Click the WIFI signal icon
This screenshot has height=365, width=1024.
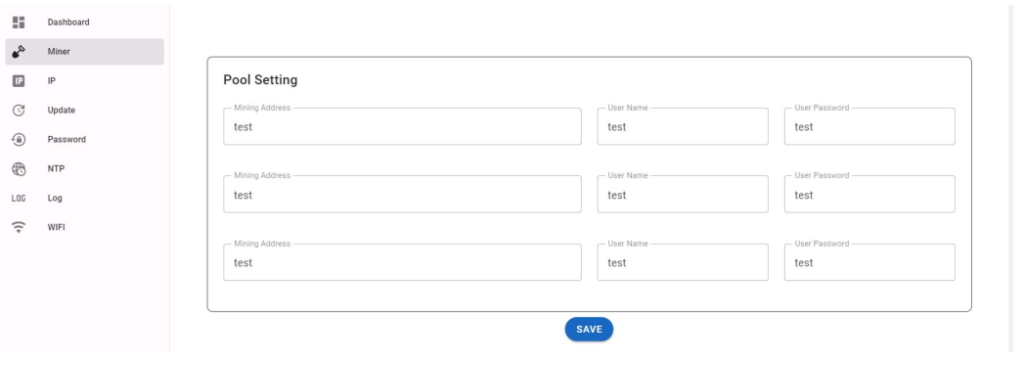point(18,227)
